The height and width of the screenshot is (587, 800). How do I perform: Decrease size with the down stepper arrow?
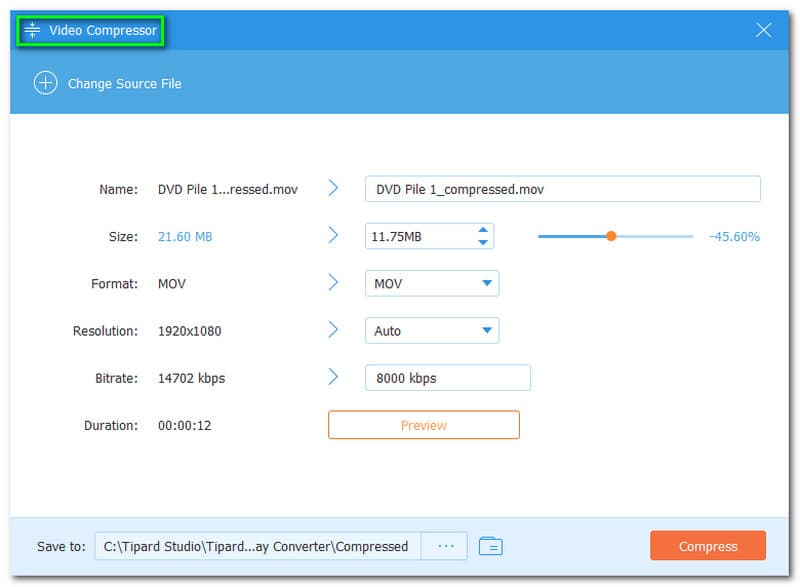click(483, 242)
